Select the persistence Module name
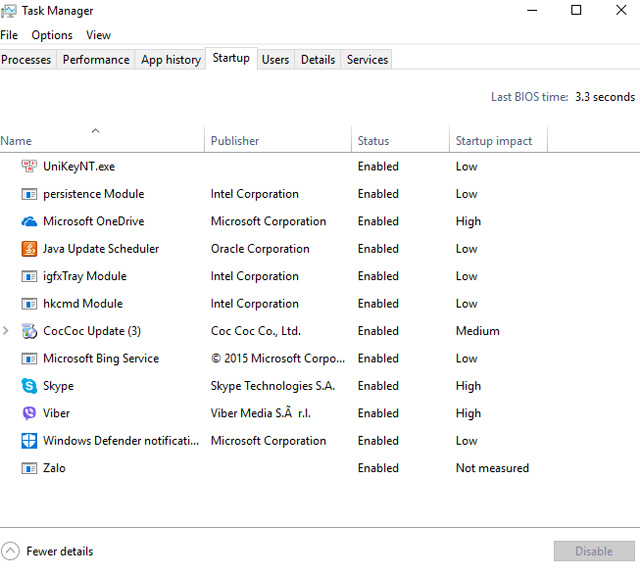Image resolution: width=640 pixels, height=575 pixels. pos(93,194)
